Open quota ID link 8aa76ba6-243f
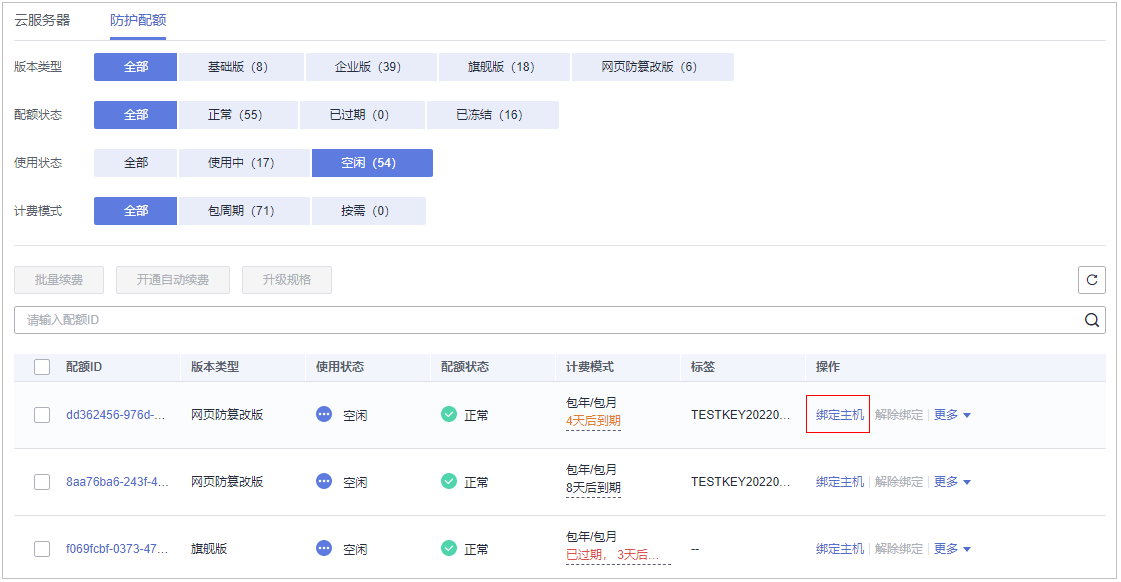The height and width of the screenshot is (582, 1121). pyautogui.click(x=117, y=482)
